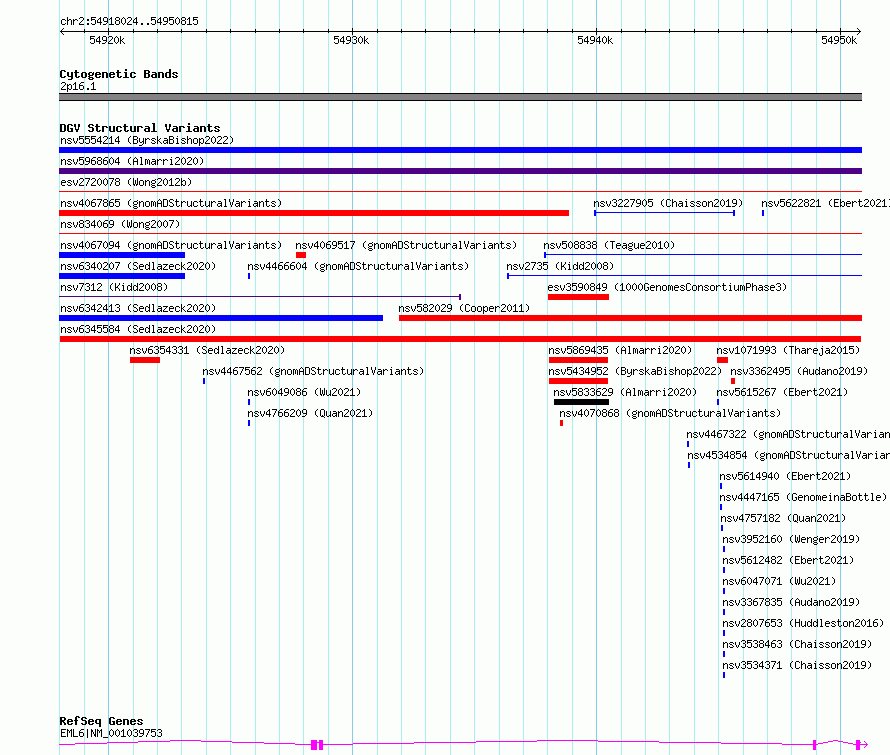Viewport: 890px width, 755px height.
Task: Select the red nsv582029 variant bar
Action: pos(631,318)
